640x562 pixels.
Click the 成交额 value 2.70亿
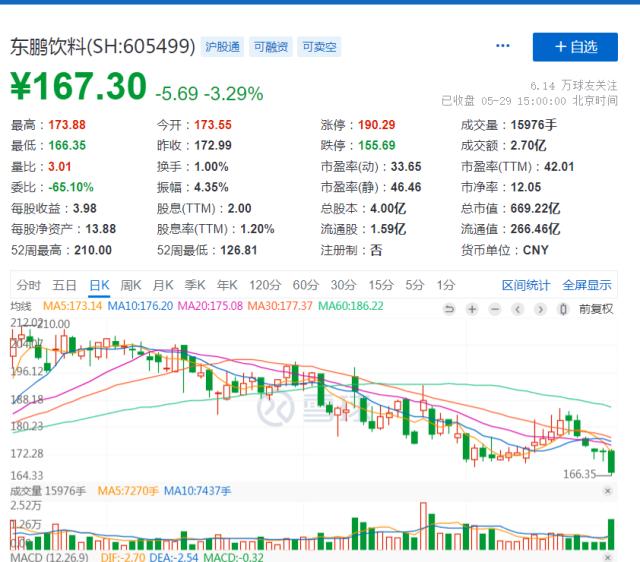tap(528, 145)
